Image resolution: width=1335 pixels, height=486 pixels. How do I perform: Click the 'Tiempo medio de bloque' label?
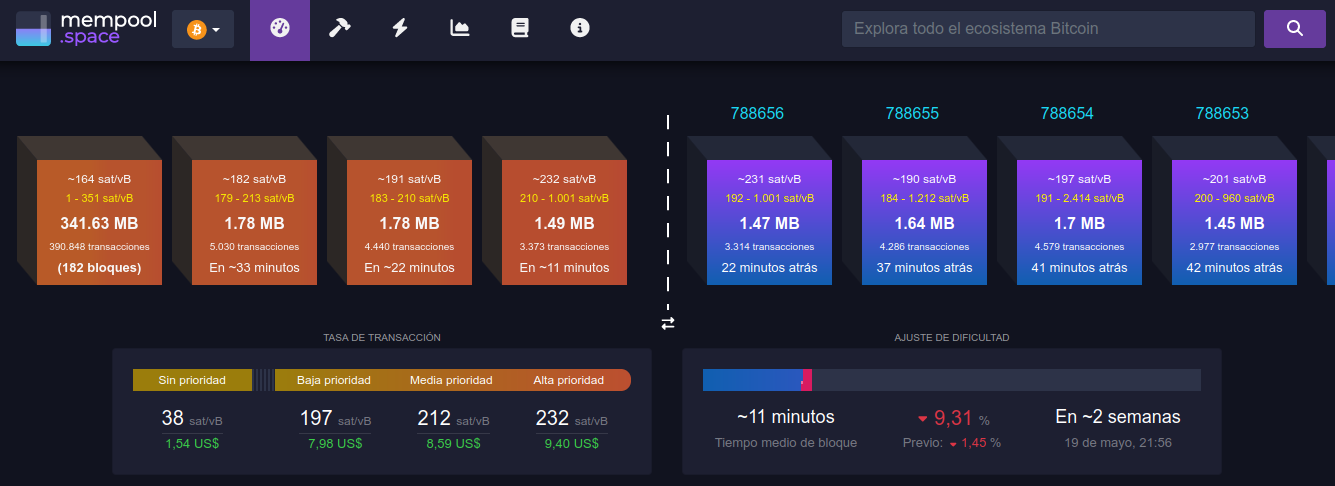786,442
